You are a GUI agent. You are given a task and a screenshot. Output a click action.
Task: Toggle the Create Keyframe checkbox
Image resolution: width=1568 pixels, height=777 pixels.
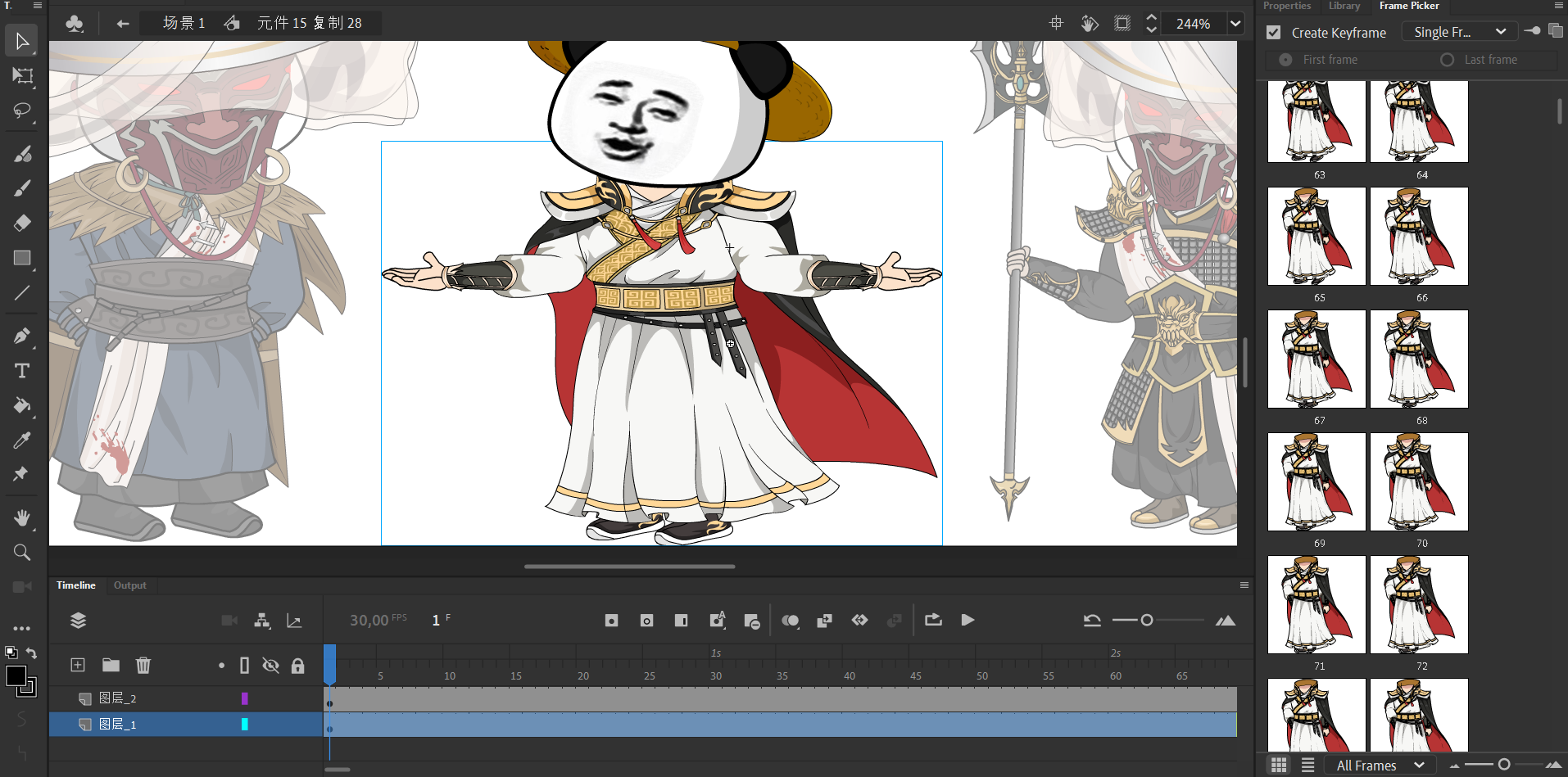pos(1273,33)
